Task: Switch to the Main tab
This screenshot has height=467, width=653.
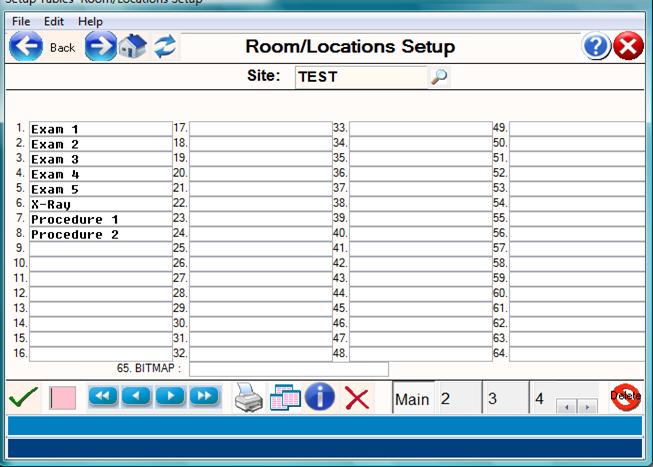Action: click(412, 399)
